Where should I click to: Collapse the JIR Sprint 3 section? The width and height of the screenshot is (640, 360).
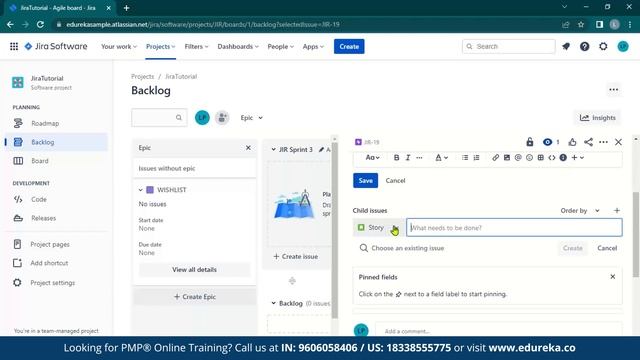point(273,150)
